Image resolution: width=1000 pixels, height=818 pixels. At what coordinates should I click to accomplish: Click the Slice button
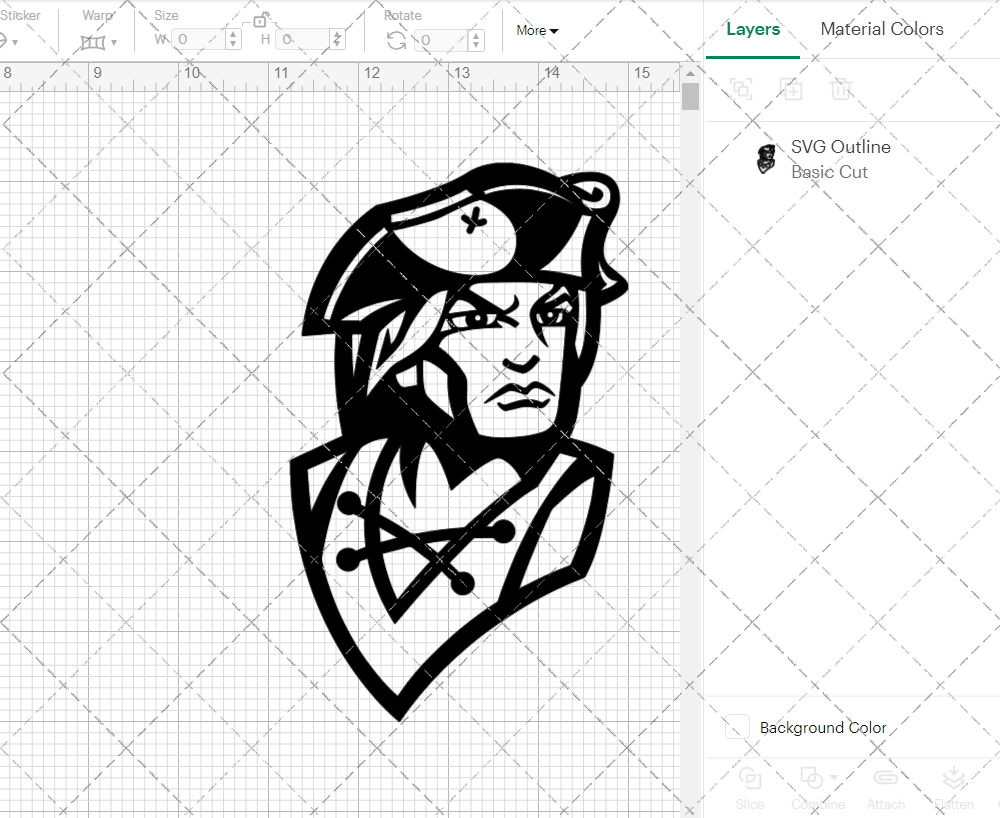point(749,788)
